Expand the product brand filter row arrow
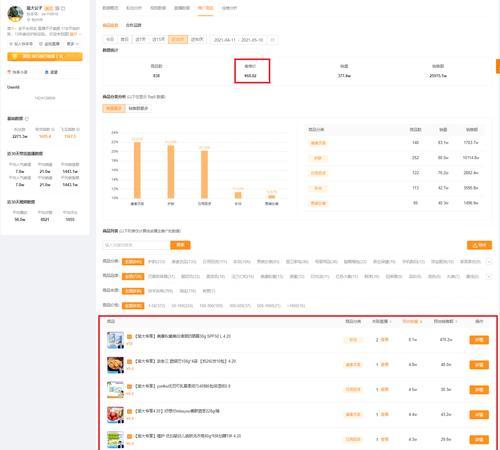Image resolution: width=500 pixels, height=450 pixels. pyautogui.click(x=489, y=276)
